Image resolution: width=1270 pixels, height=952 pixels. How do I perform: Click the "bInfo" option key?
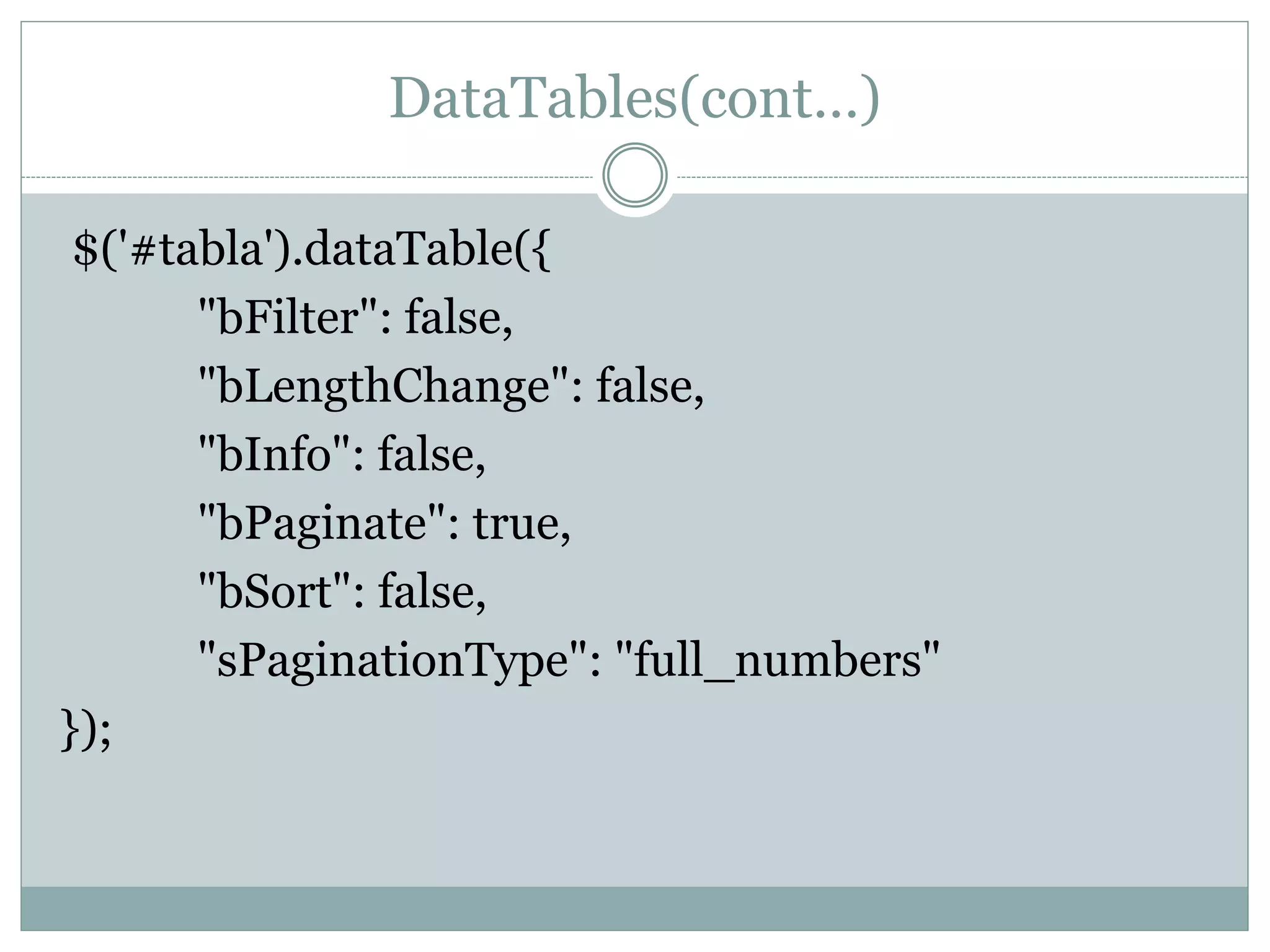pos(274,455)
